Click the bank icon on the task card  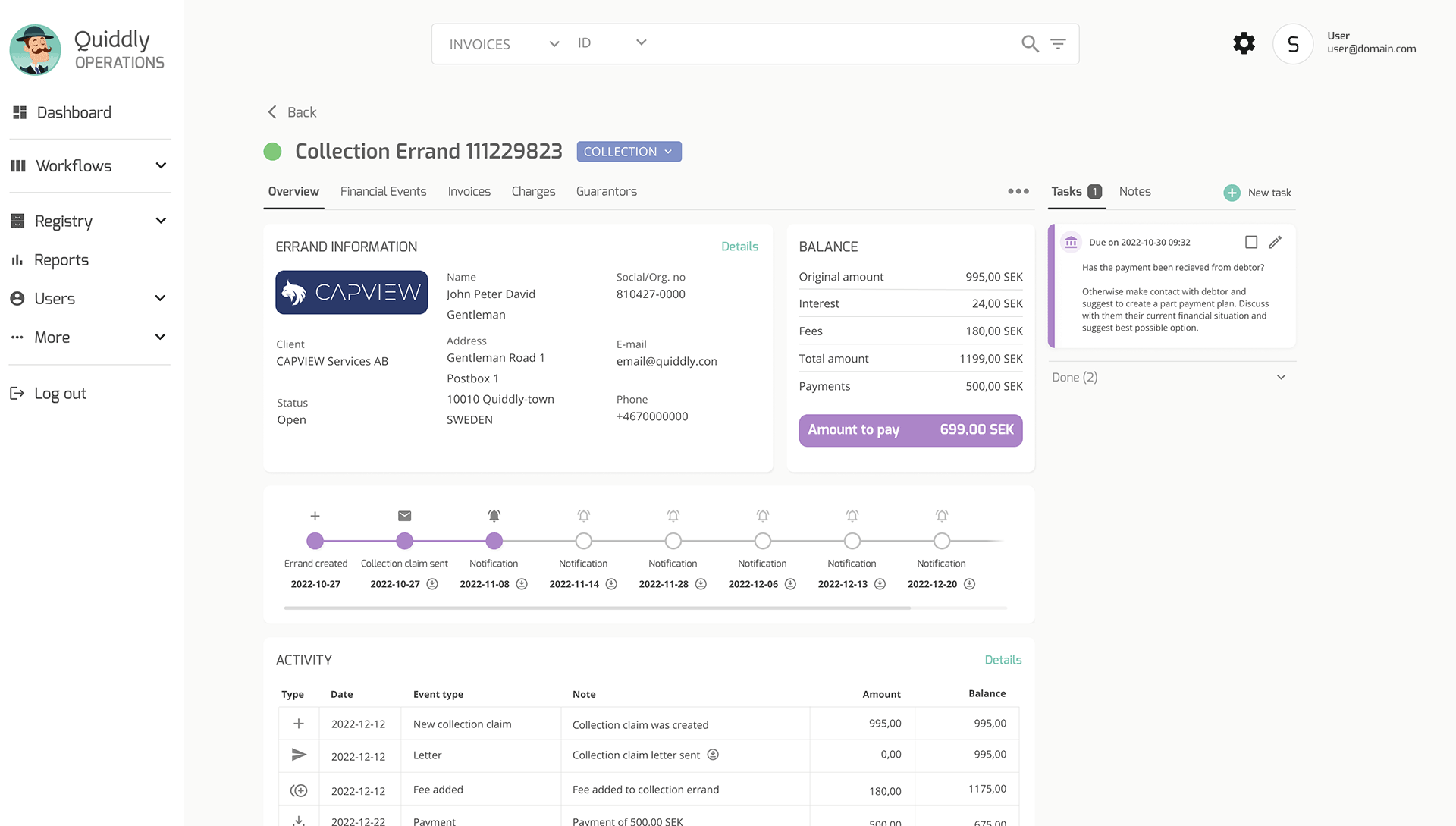point(1071,242)
